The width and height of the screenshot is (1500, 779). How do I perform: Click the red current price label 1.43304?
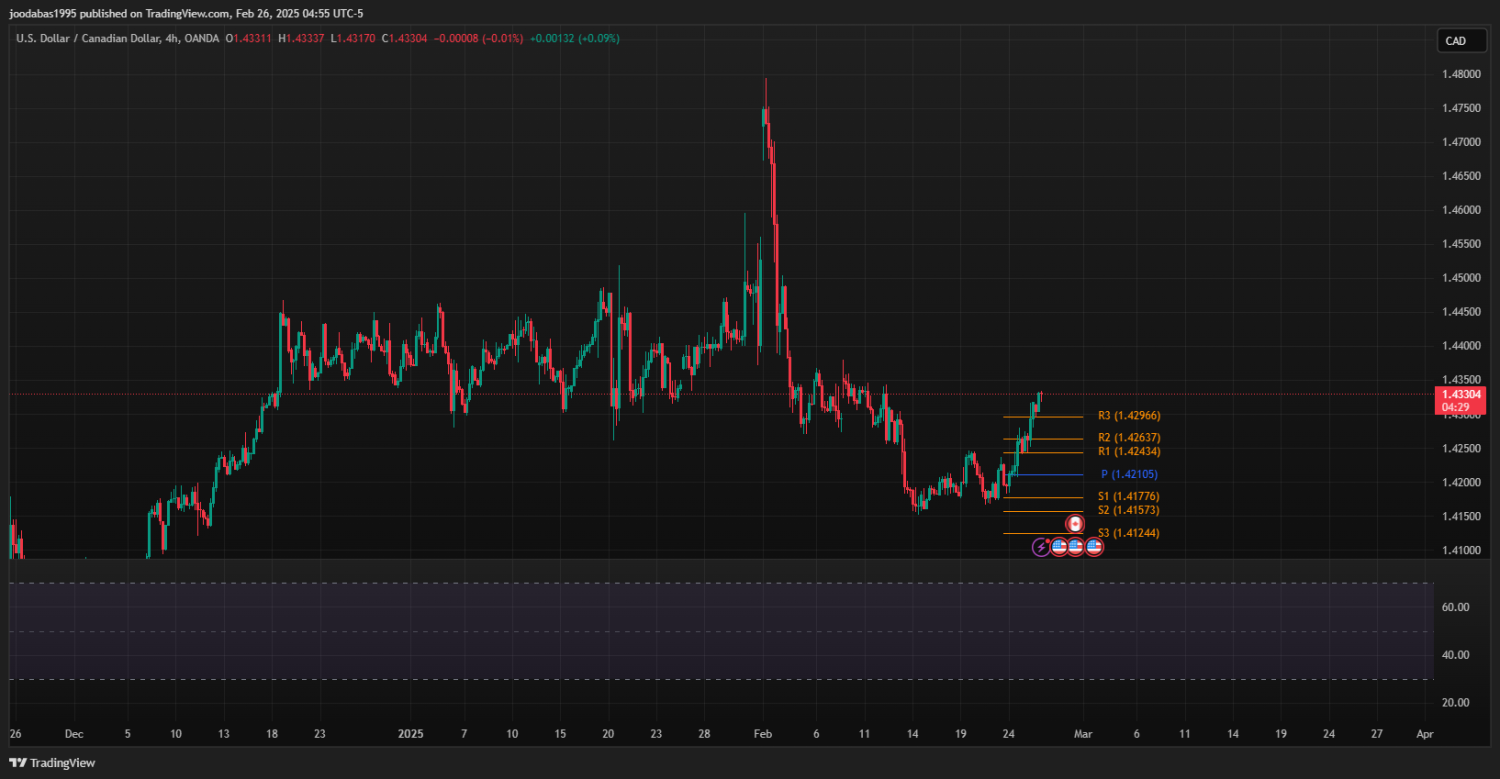click(1459, 394)
